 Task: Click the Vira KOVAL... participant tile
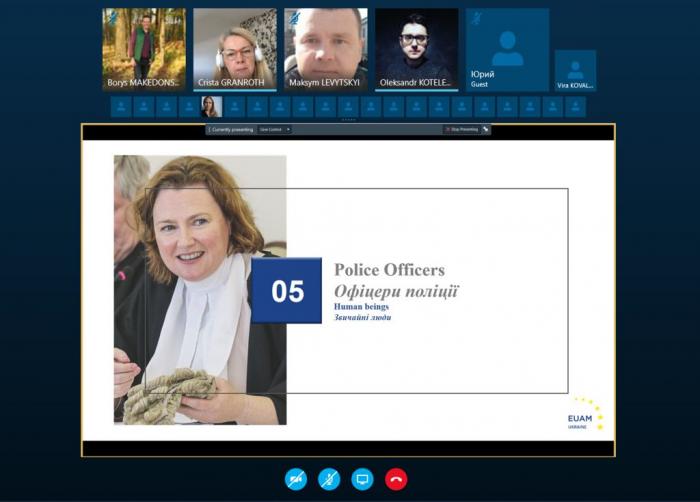575,71
